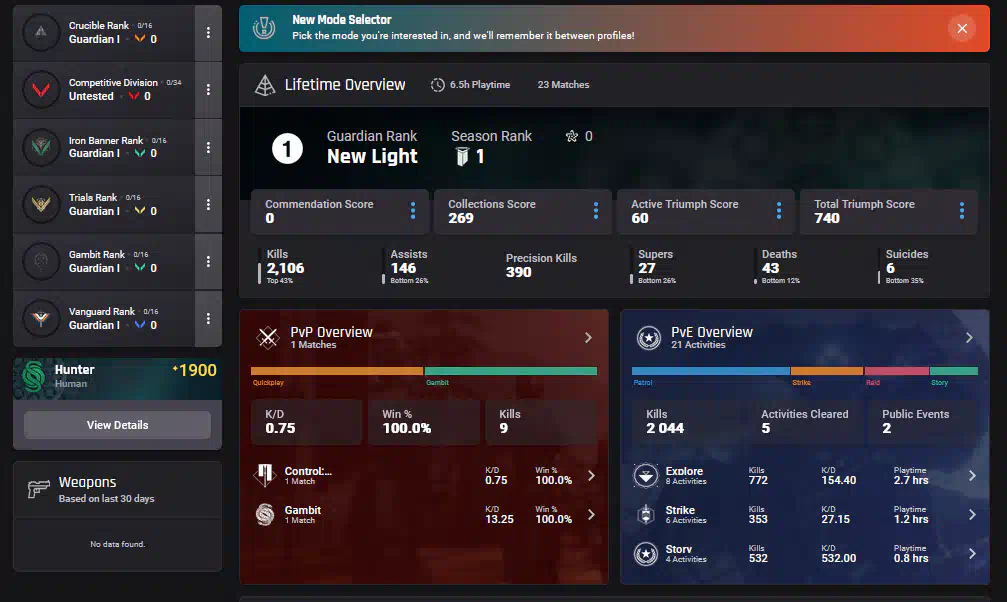This screenshot has height=602, width=1007.
Task: Click the Gambit mode swirl icon
Action: click(x=265, y=515)
